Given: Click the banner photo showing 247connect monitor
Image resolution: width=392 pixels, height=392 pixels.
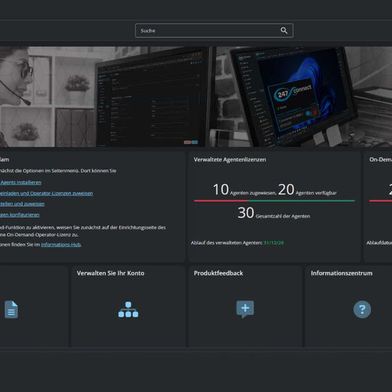Looking at the screenshot, I should click(x=303, y=97).
